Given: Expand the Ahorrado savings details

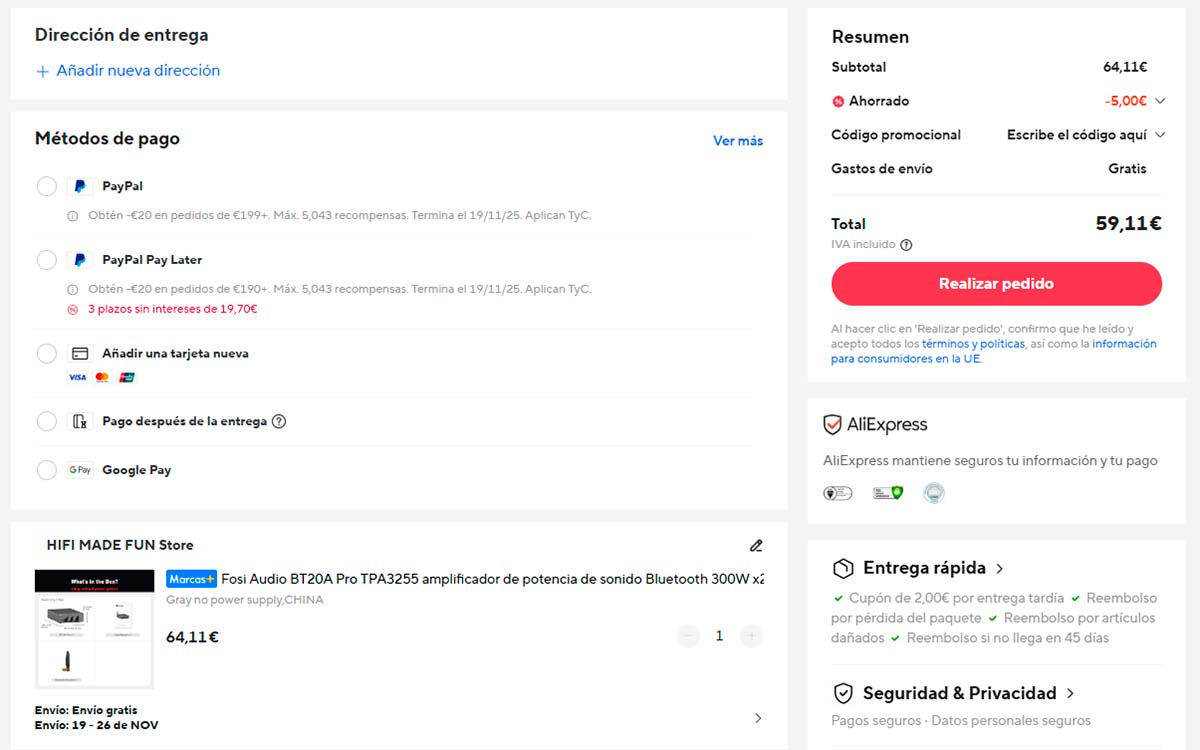Looking at the screenshot, I should click(1160, 101).
